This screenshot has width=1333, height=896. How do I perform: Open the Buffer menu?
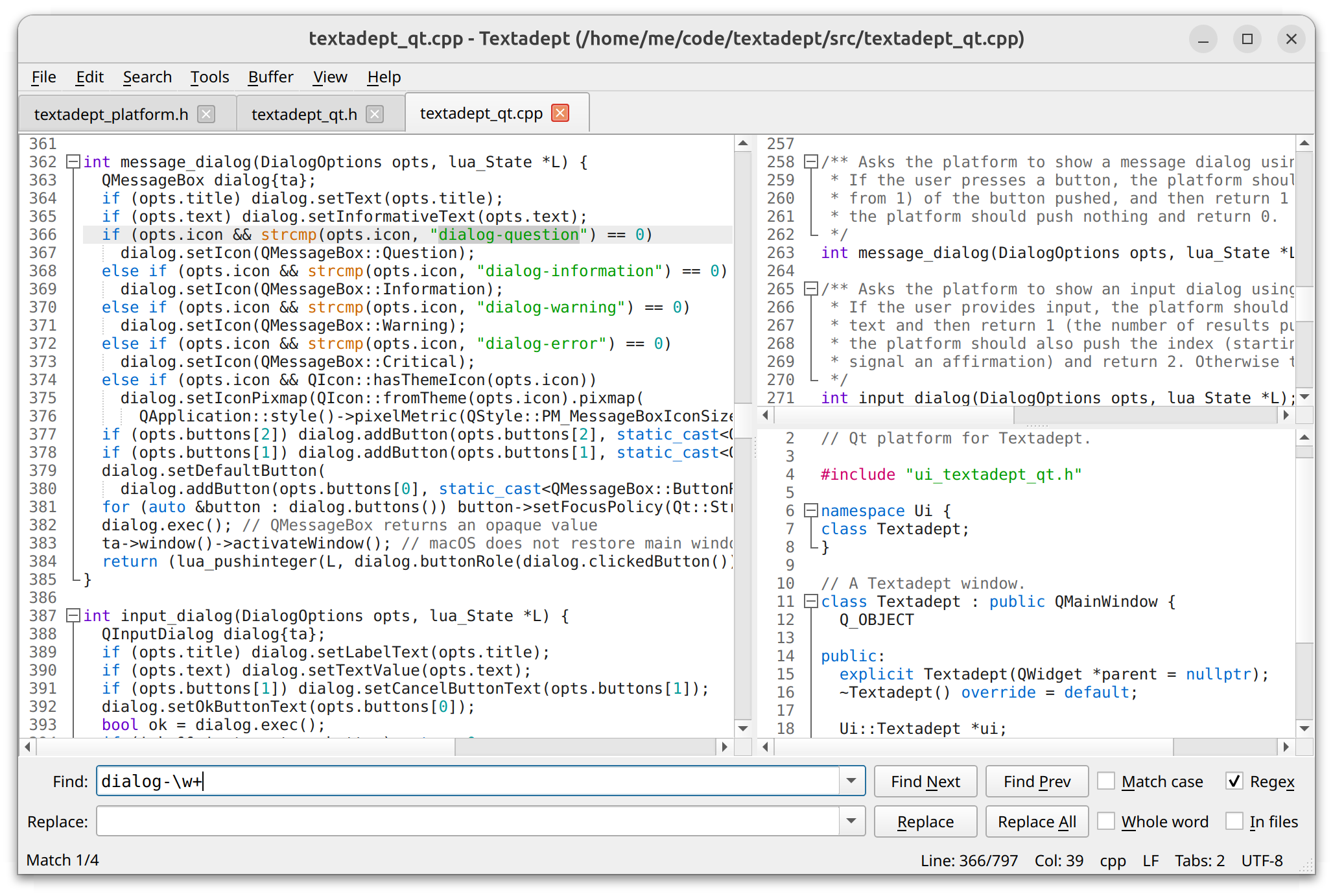pos(270,77)
